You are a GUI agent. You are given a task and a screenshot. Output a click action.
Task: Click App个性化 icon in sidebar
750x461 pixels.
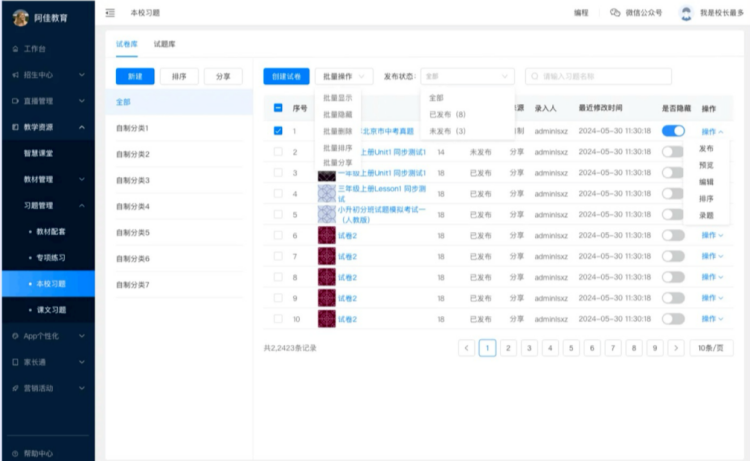click(15, 336)
